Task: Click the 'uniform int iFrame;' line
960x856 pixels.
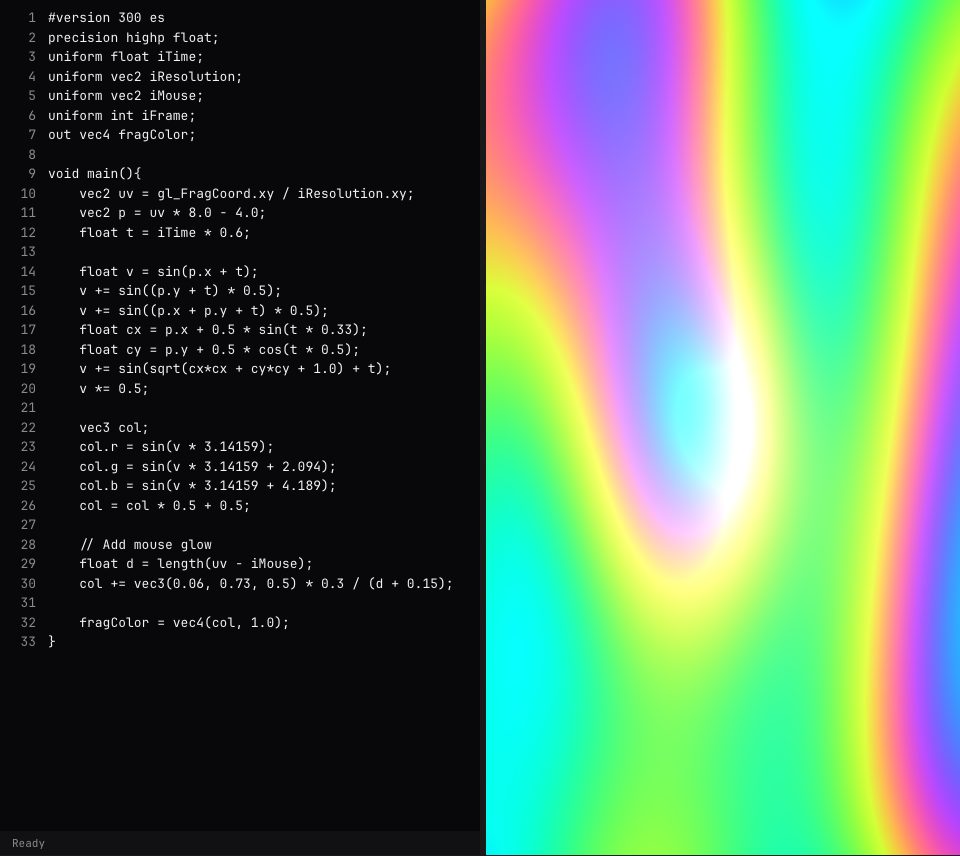Action: tap(122, 116)
